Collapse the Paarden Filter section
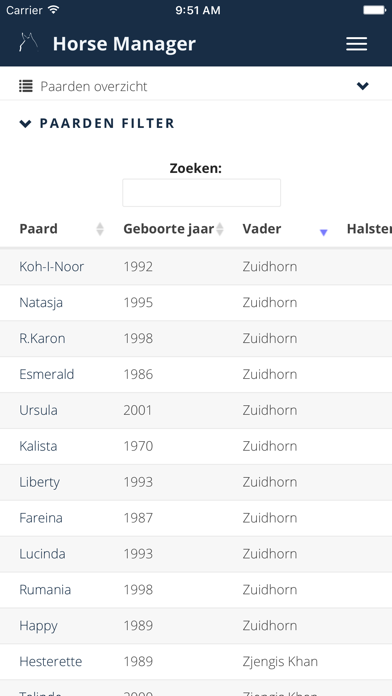 tap(97, 123)
